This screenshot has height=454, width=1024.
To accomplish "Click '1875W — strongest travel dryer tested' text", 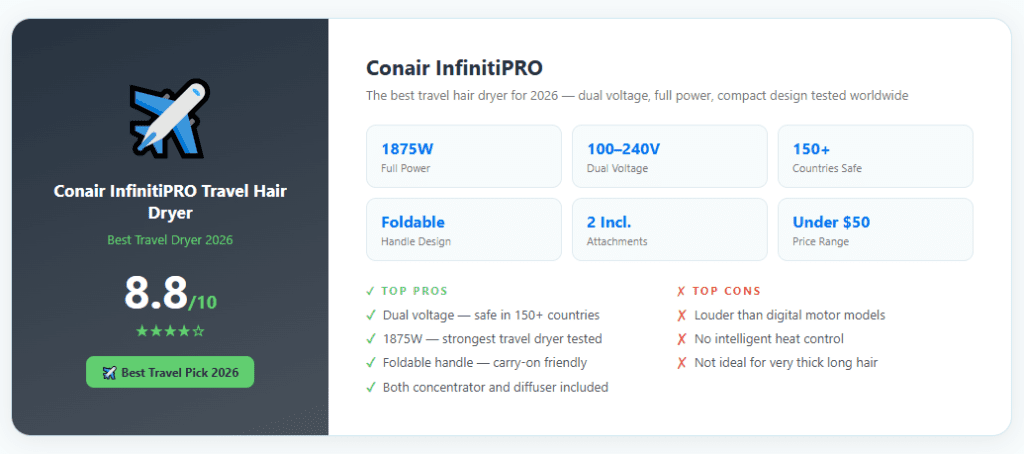I will (492, 339).
